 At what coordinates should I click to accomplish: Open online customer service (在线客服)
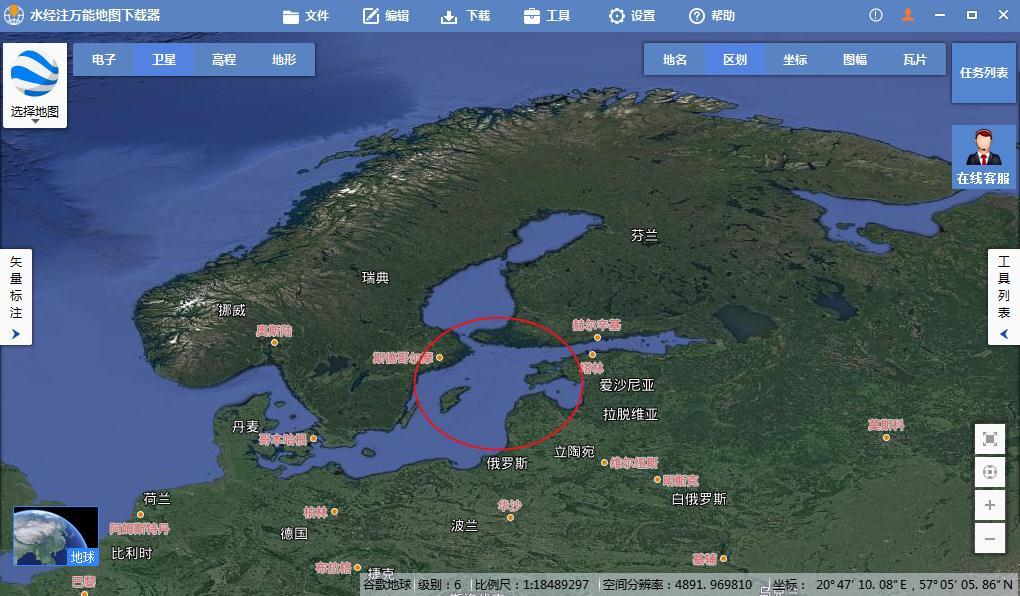pyautogui.click(x=984, y=158)
